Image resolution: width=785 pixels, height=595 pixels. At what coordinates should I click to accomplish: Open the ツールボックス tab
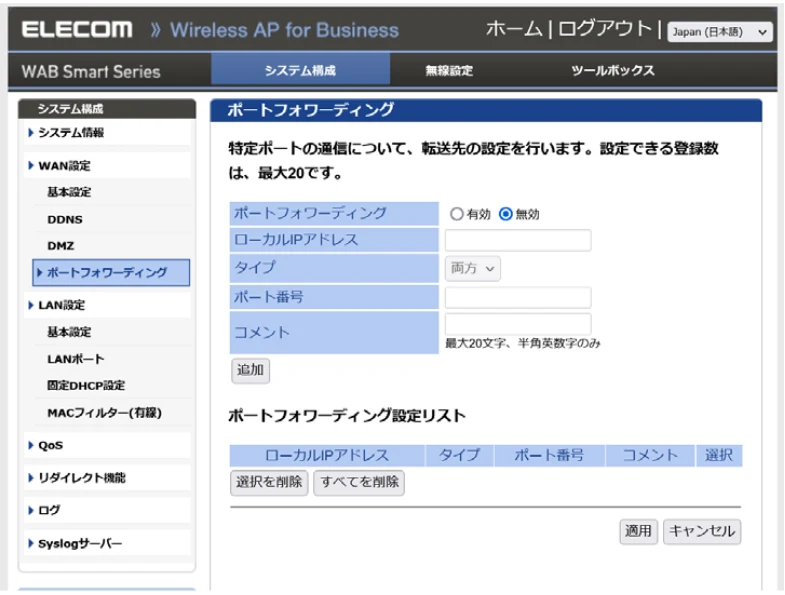[x=613, y=71]
